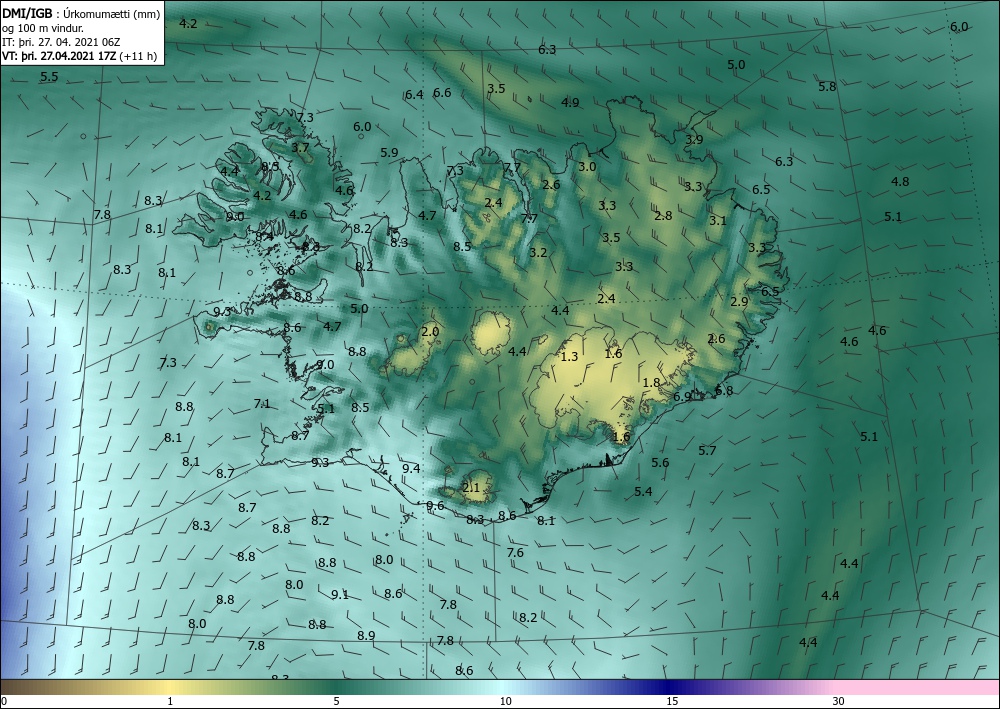
Task: Click the value '2.1' on the map
Action: click(x=471, y=488)
